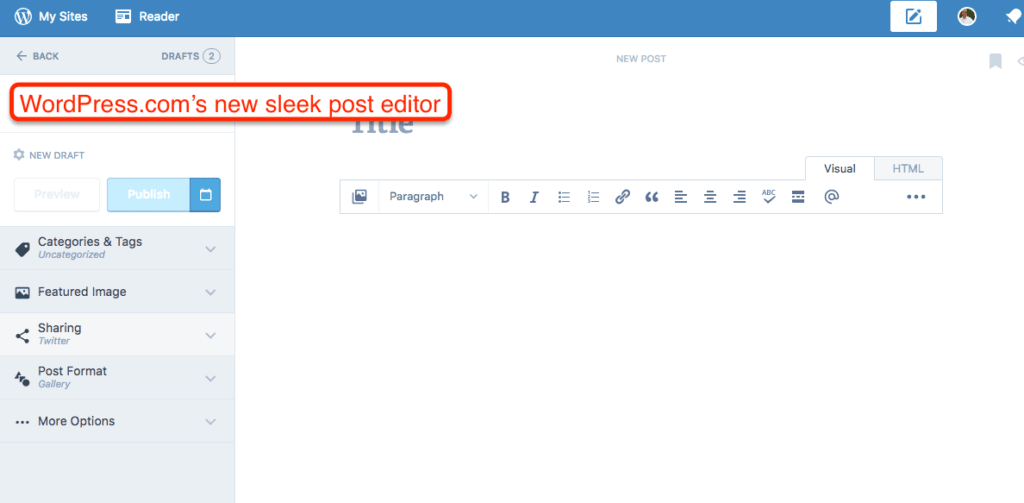Open the Reader
The height and width of the screenshot is (503, 1024).
(x=147, y=17)
